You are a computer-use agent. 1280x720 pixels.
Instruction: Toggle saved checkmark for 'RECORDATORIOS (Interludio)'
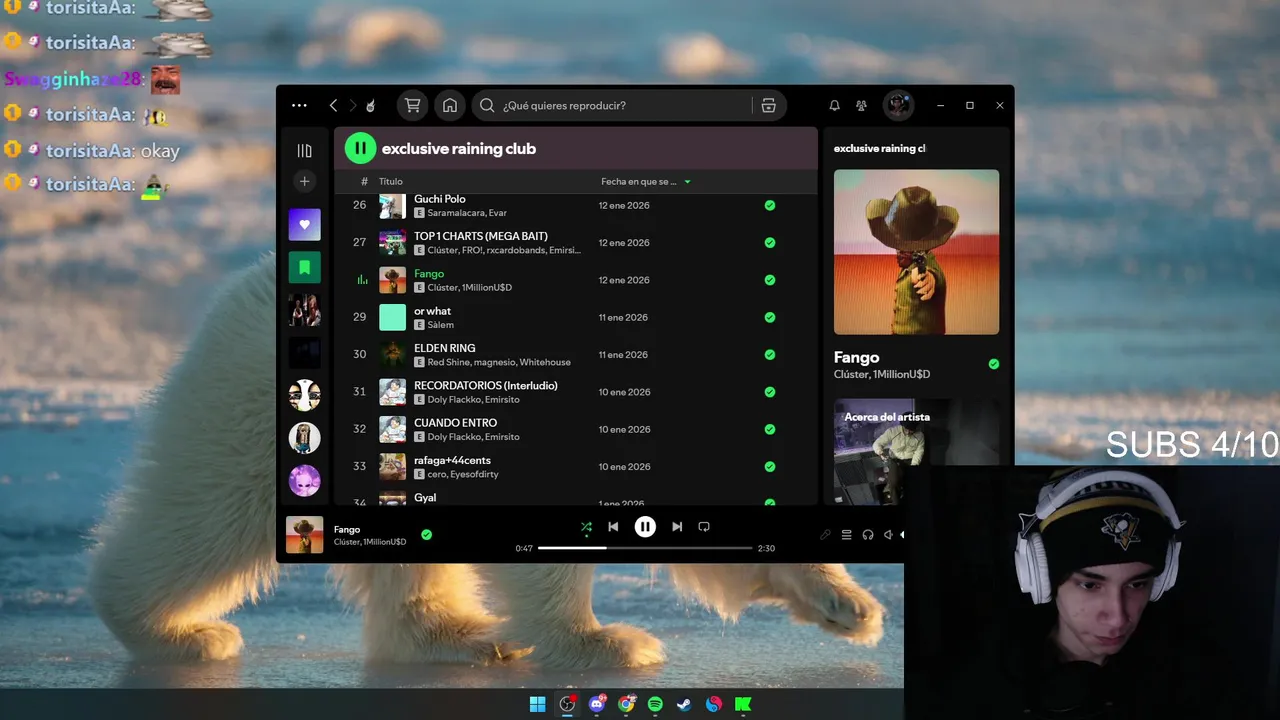[770, 392]
